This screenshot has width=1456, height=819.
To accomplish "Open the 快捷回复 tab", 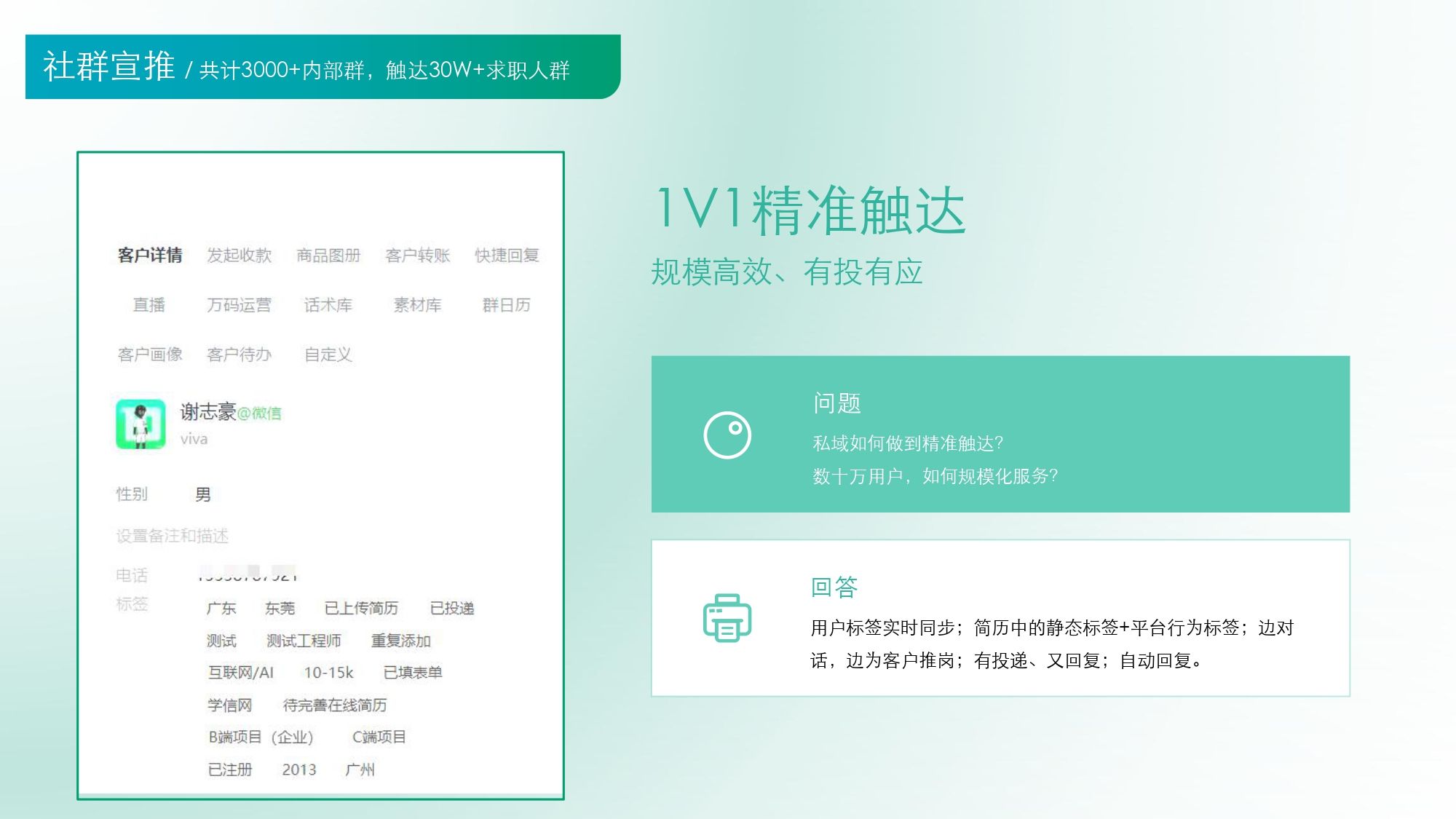I will point(507,256).
